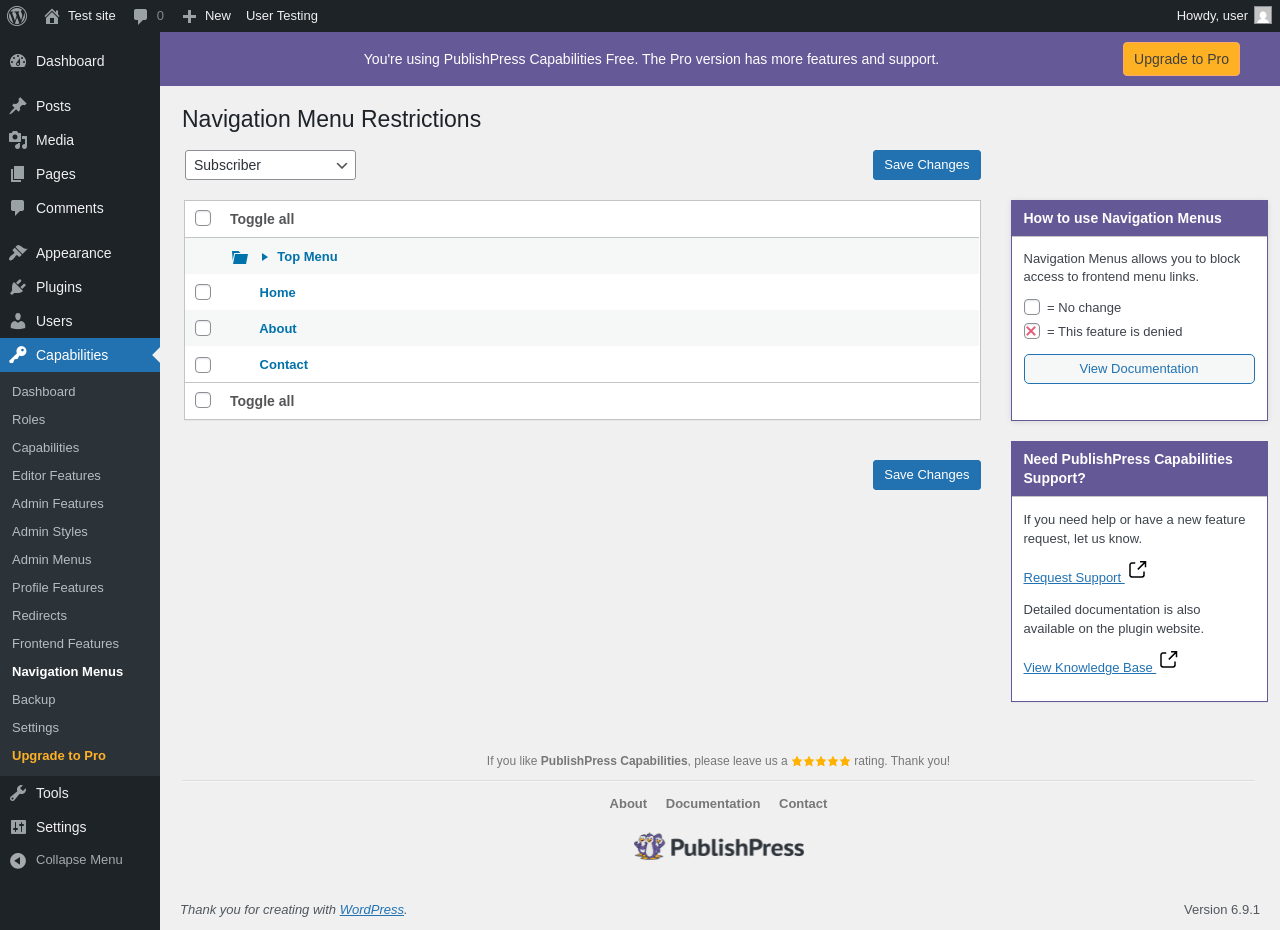This screenshot has width=1280, height=930.
Task: Click the PublishPress footer logo
Action: [x=719, y=847]
